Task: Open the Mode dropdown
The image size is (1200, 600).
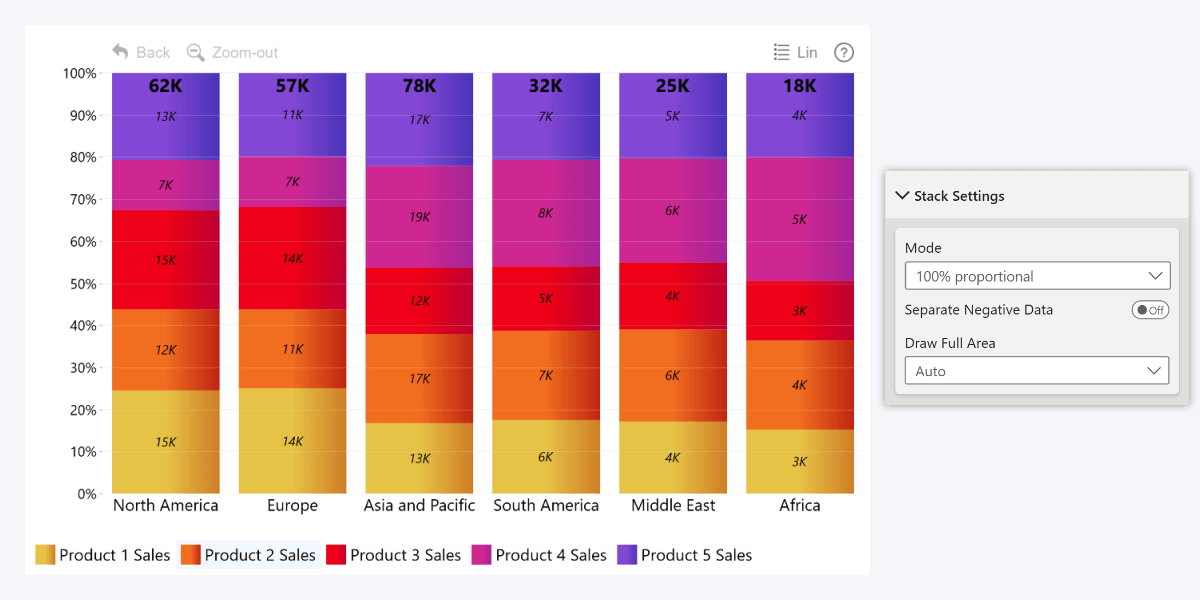Action: (x=1036, y=276)
